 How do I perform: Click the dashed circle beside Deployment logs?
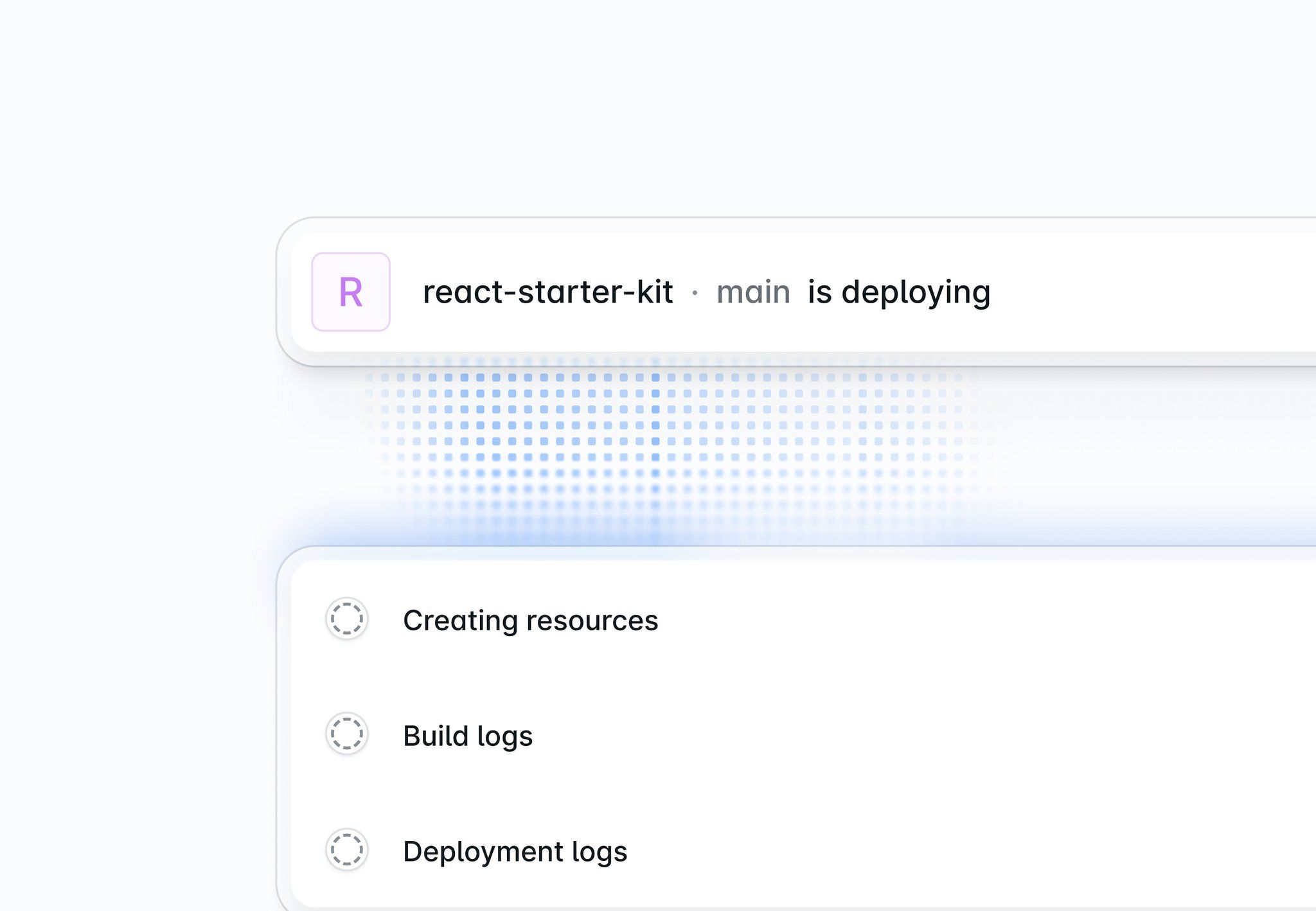coord(347,849)
